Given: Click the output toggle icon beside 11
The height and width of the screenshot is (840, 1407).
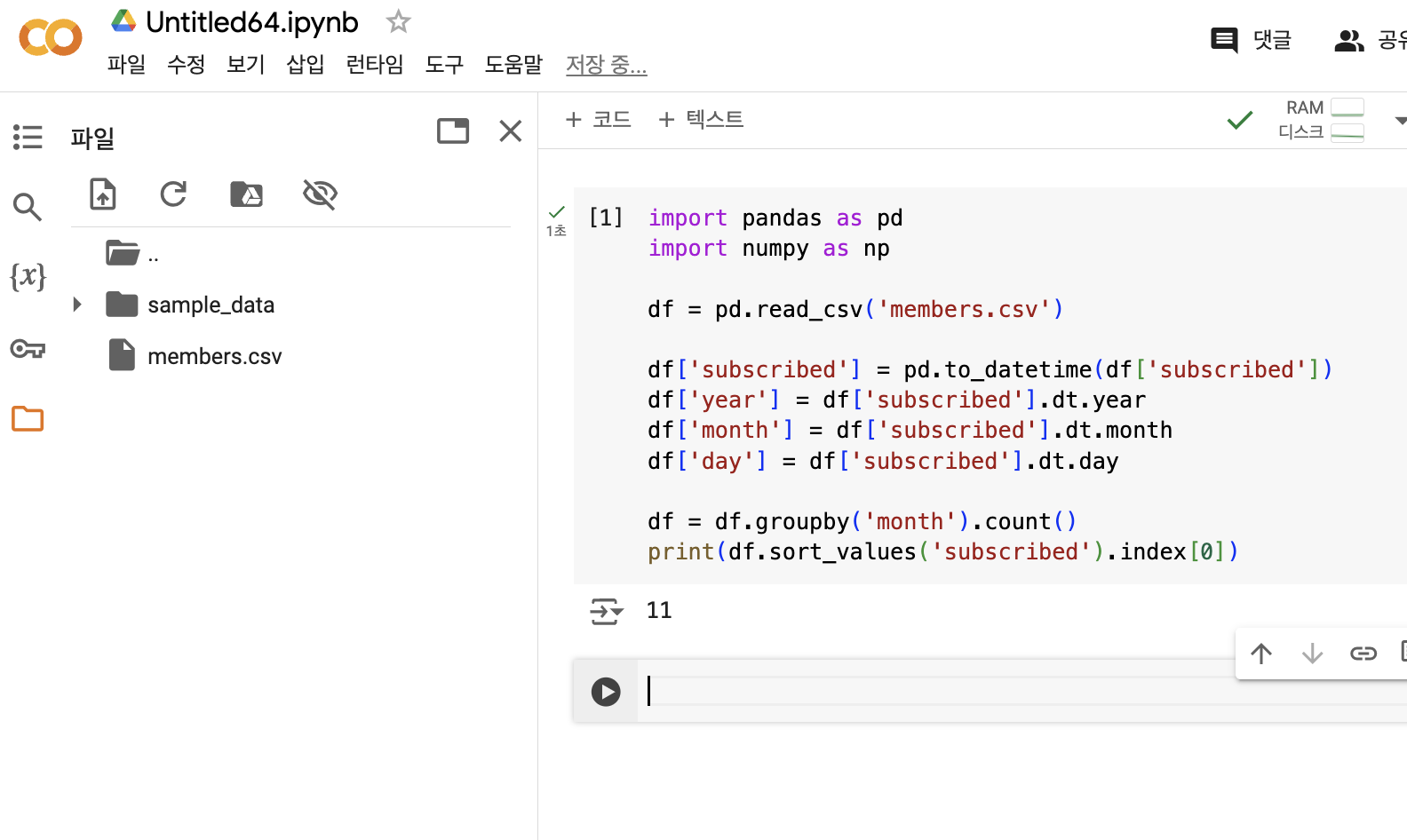Looking at the screenshot, I should (607, 611).
